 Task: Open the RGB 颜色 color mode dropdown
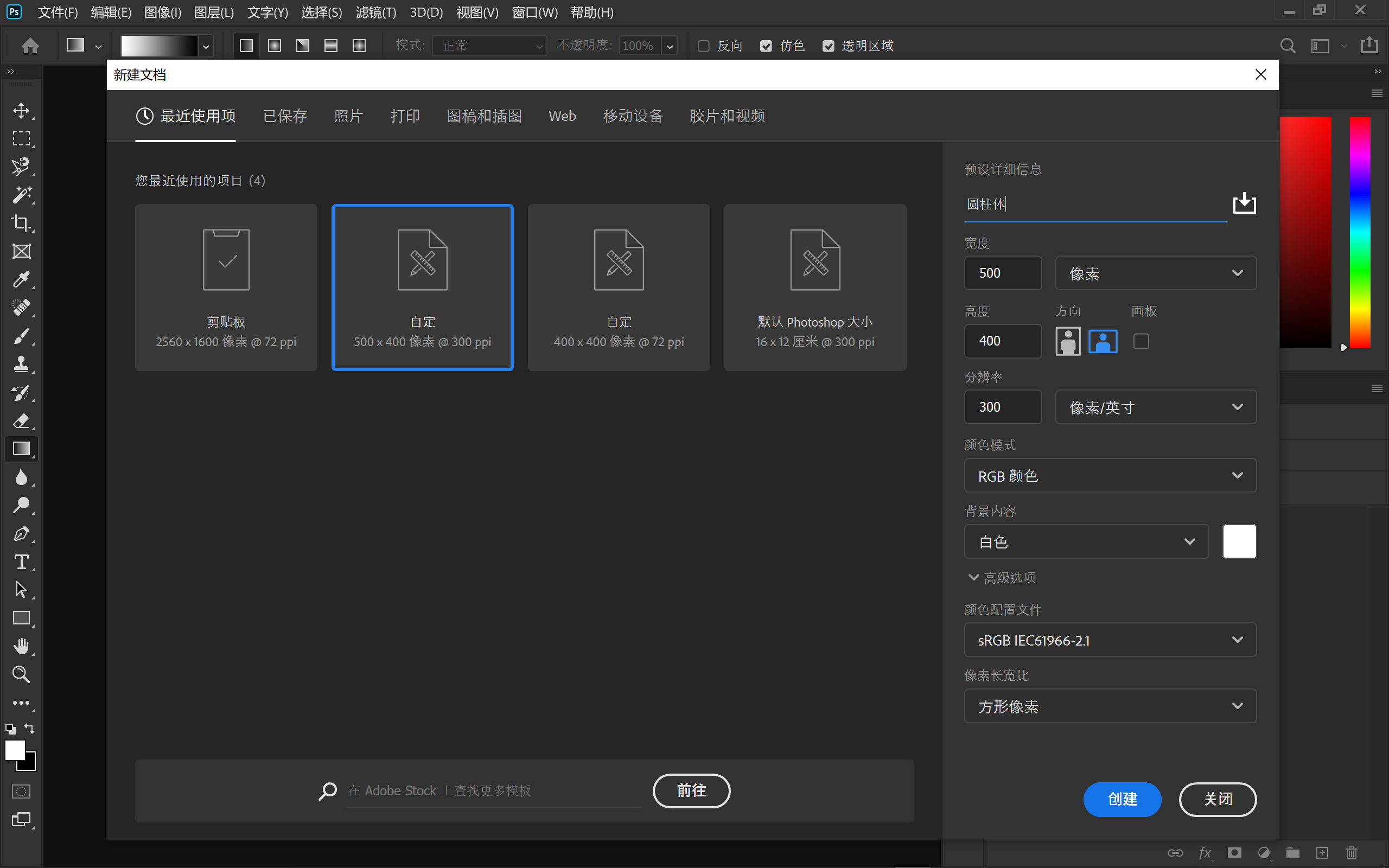pyautogui.click(x=1110, y=476)
